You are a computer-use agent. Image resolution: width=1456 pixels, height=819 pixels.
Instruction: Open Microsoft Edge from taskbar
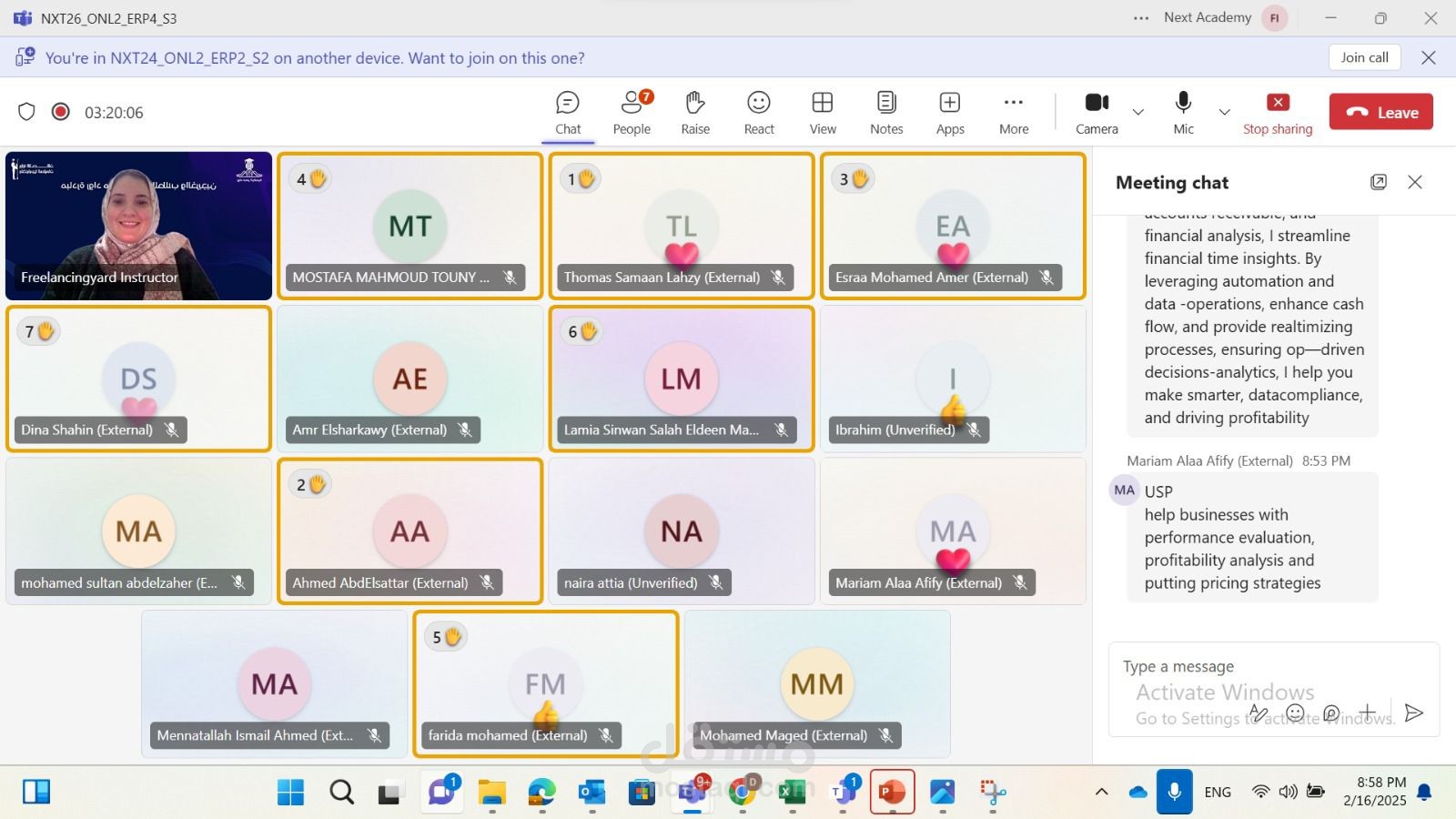click(541, 793)
